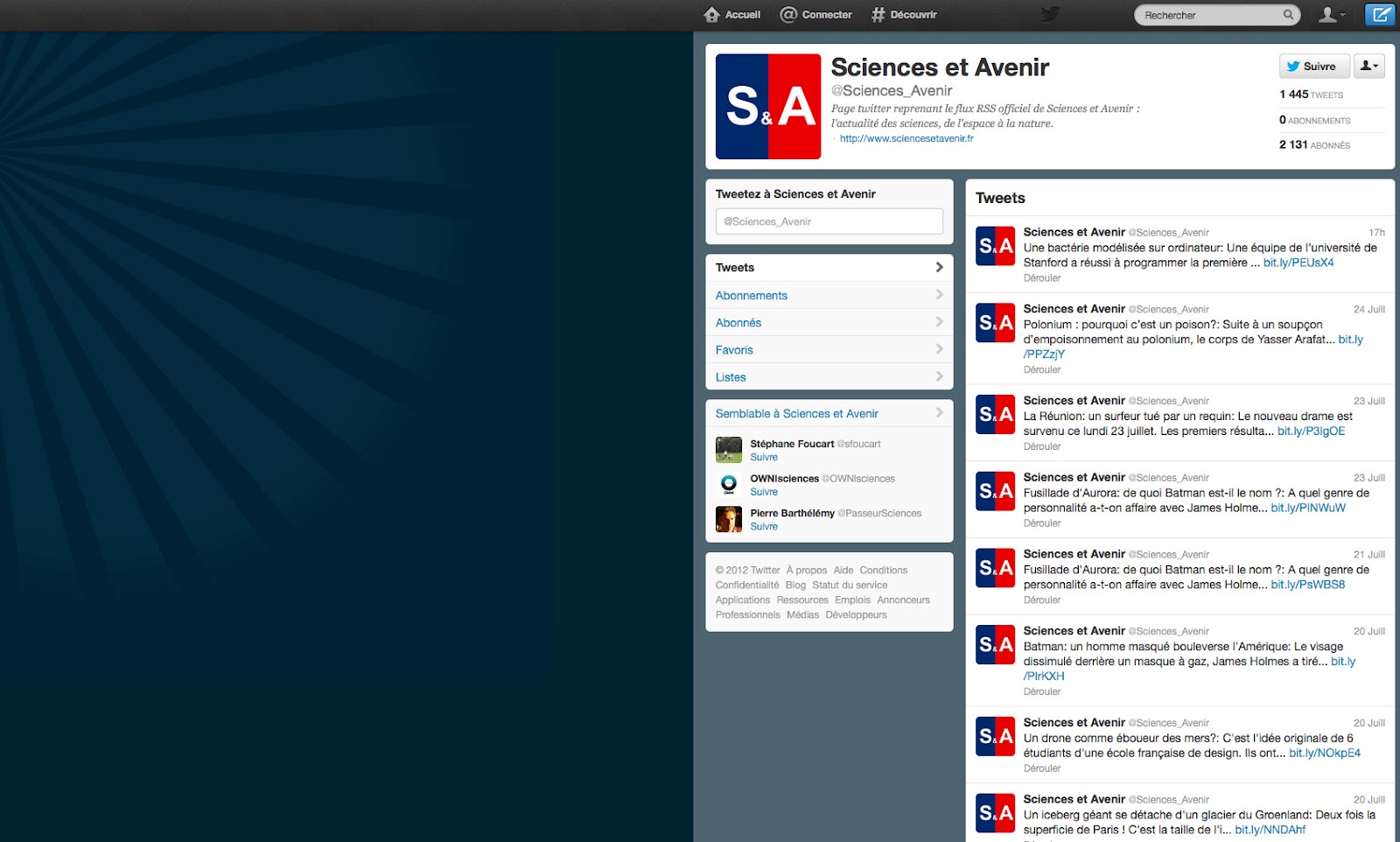This screenshot has height=842, width=1400.
Task: Open the Connecter @ icon
Action: (788, 14)
